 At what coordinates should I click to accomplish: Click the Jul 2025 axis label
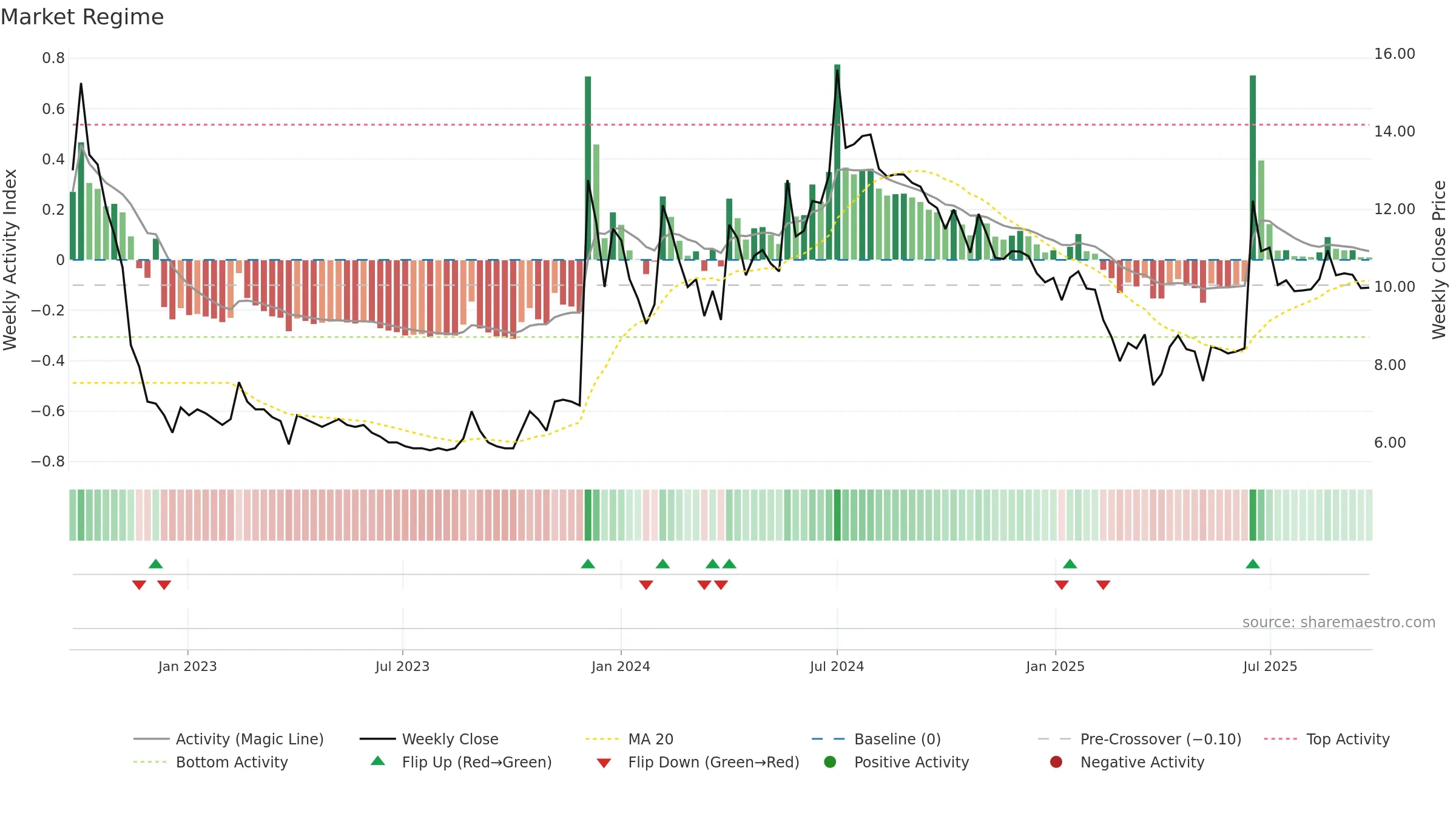1270,666
